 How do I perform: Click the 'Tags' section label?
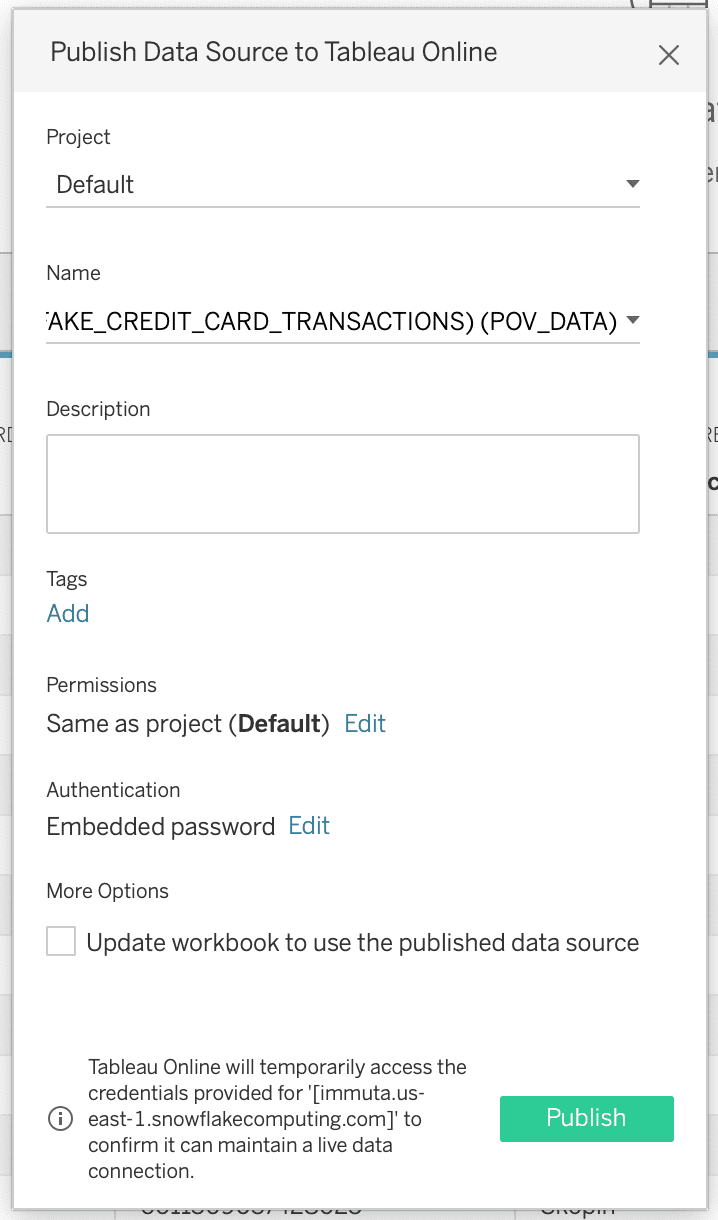[67, 579]
